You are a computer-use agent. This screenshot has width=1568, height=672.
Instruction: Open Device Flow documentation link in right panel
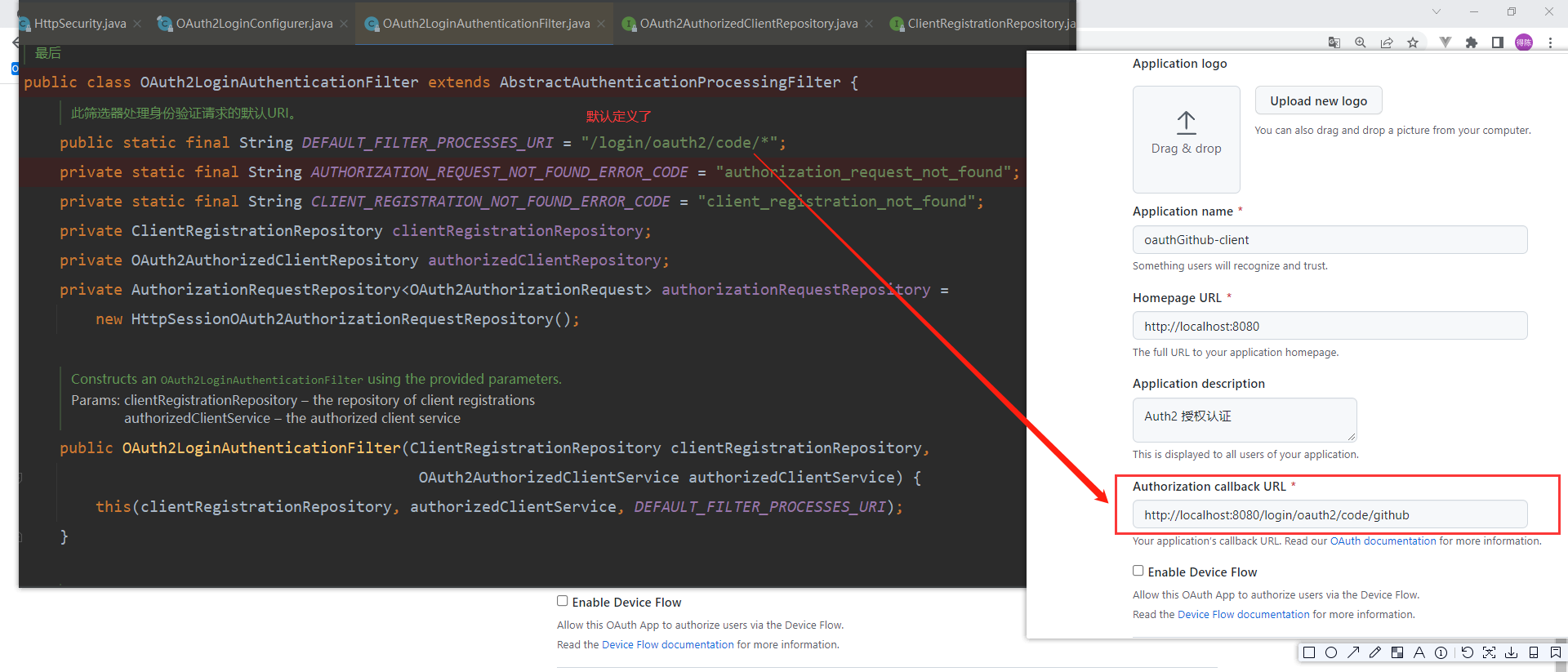pyautogui.click(x=1244, y=614)
